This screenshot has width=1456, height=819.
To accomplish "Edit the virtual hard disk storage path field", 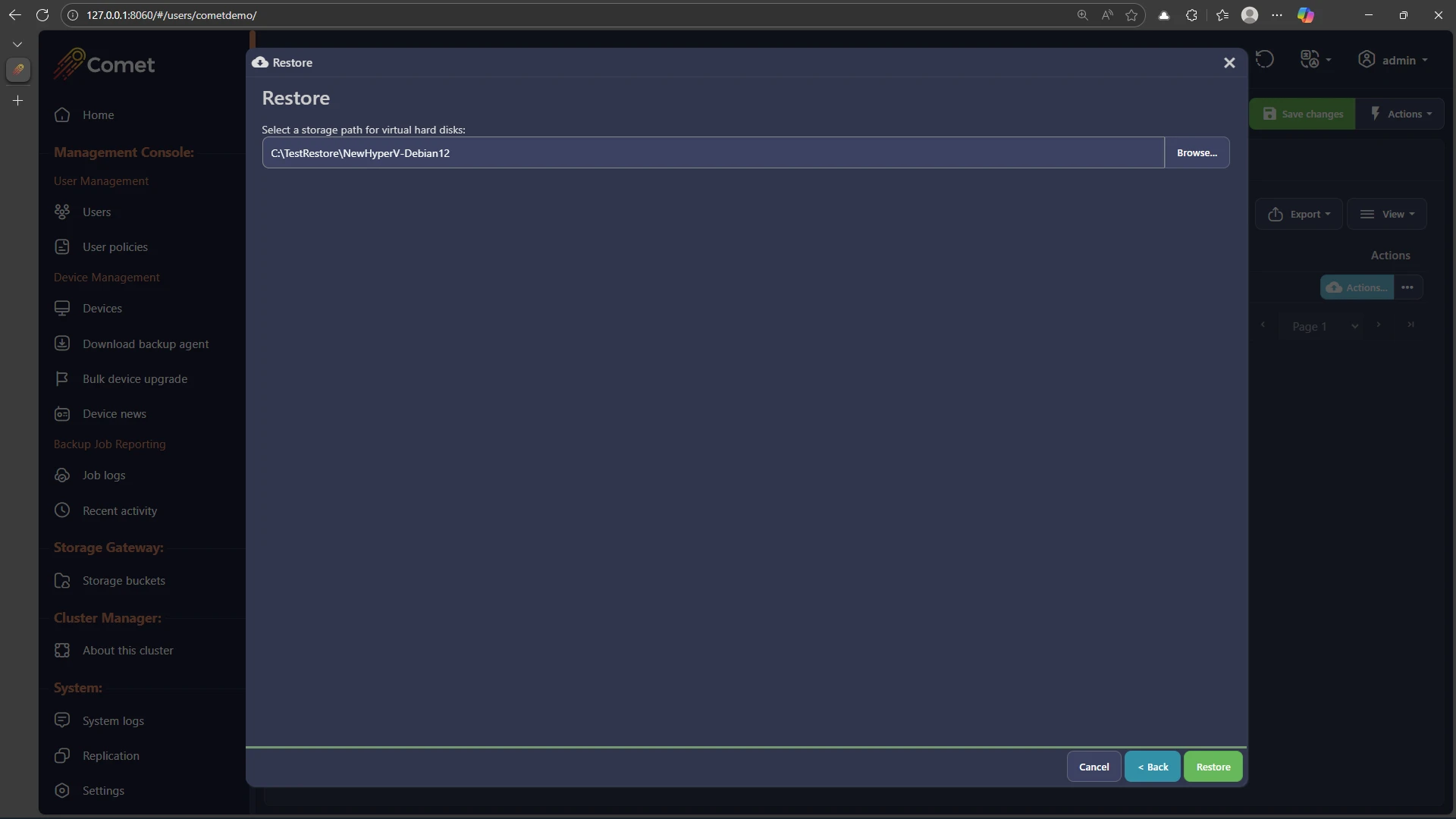I will pyautogui.click(x=713, y=152).
